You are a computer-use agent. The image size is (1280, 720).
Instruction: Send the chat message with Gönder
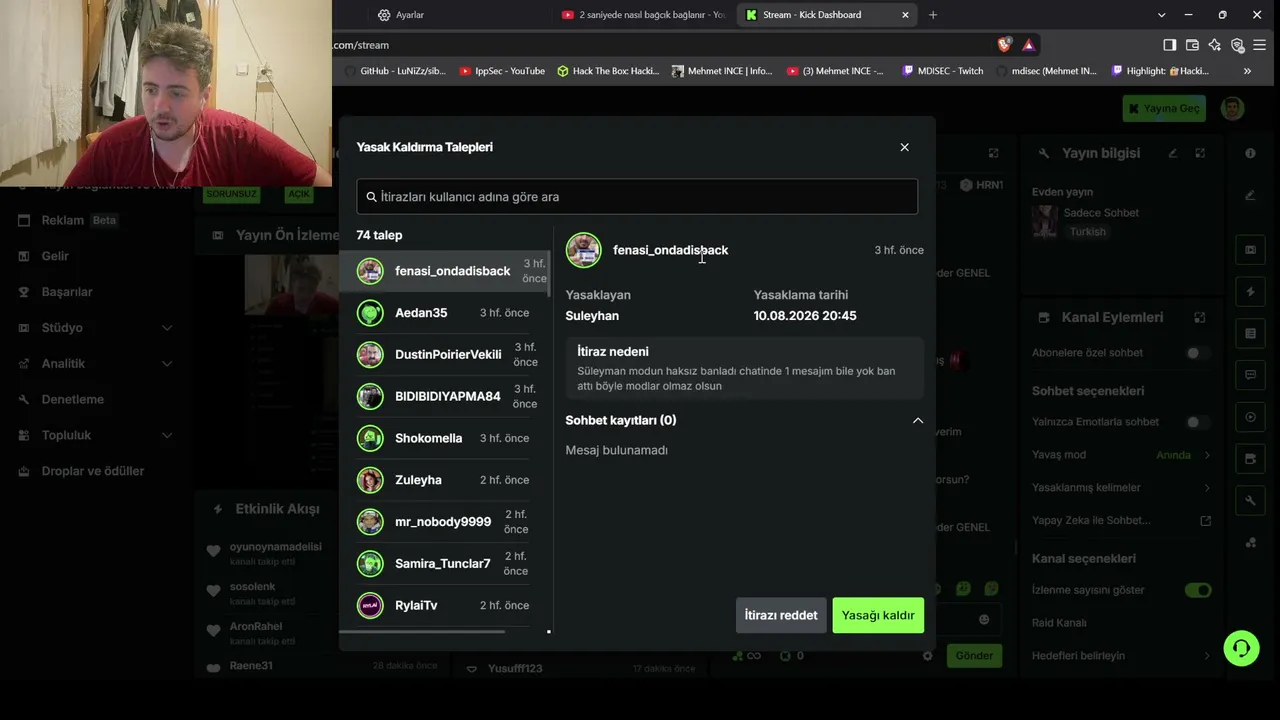tap(973, 656)
